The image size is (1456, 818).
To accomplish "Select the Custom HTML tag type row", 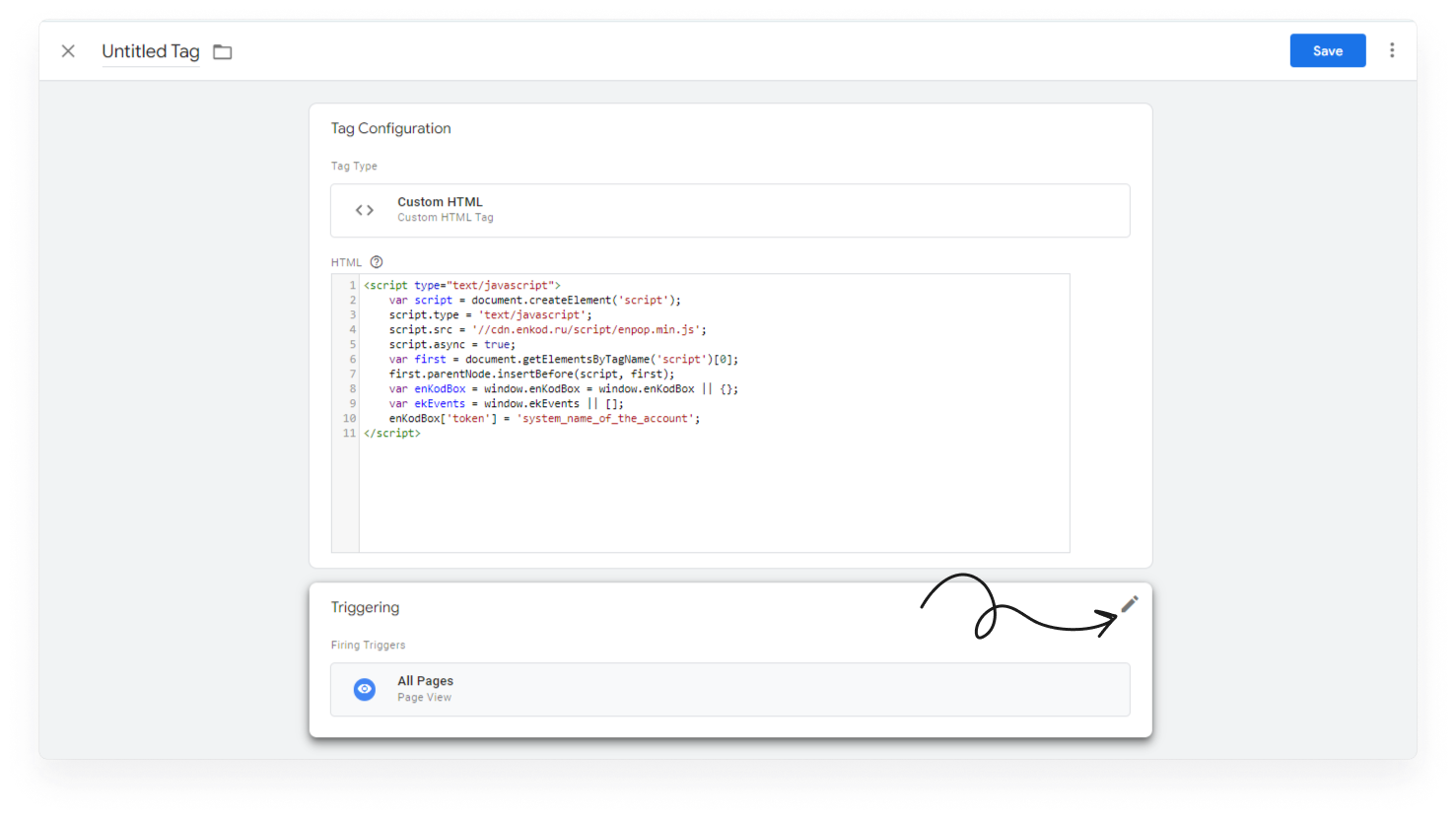I will pos(729,210).
